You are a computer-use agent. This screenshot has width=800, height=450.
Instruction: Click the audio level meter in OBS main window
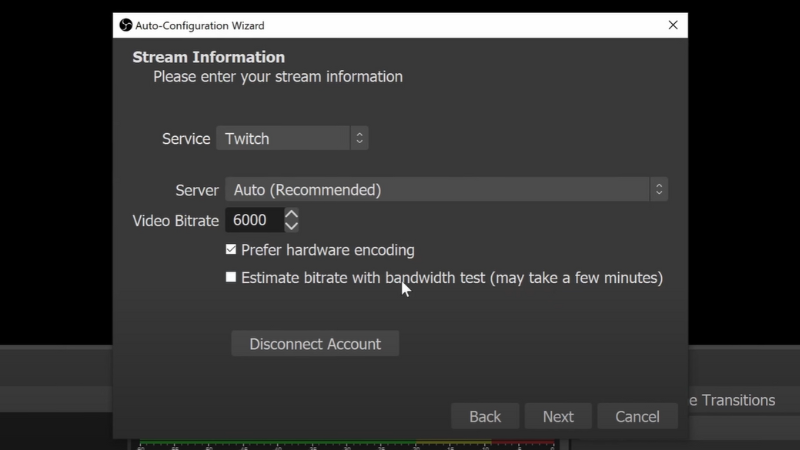[347, 444]
